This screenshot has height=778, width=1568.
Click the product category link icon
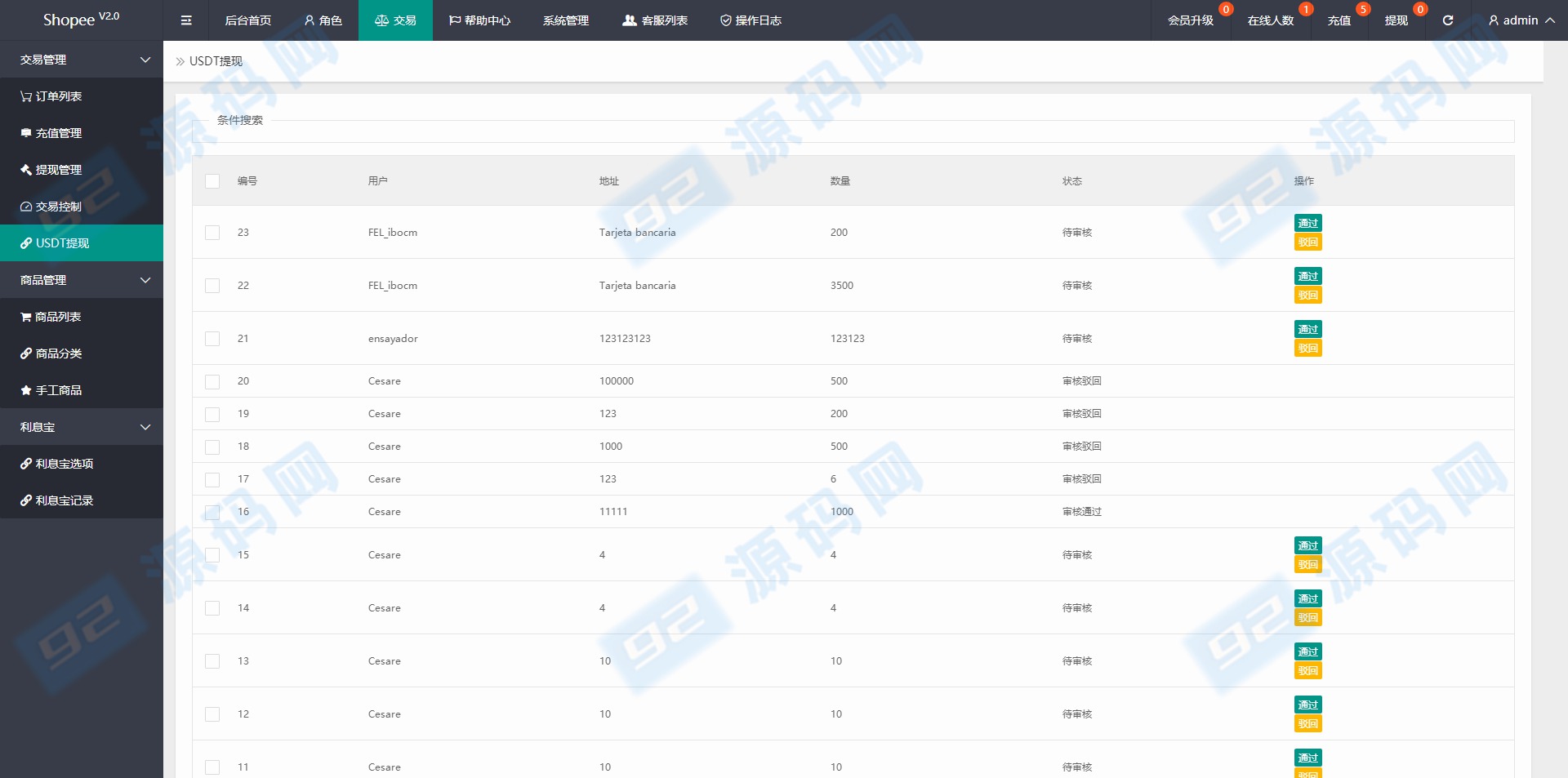(x=26, y=353)
